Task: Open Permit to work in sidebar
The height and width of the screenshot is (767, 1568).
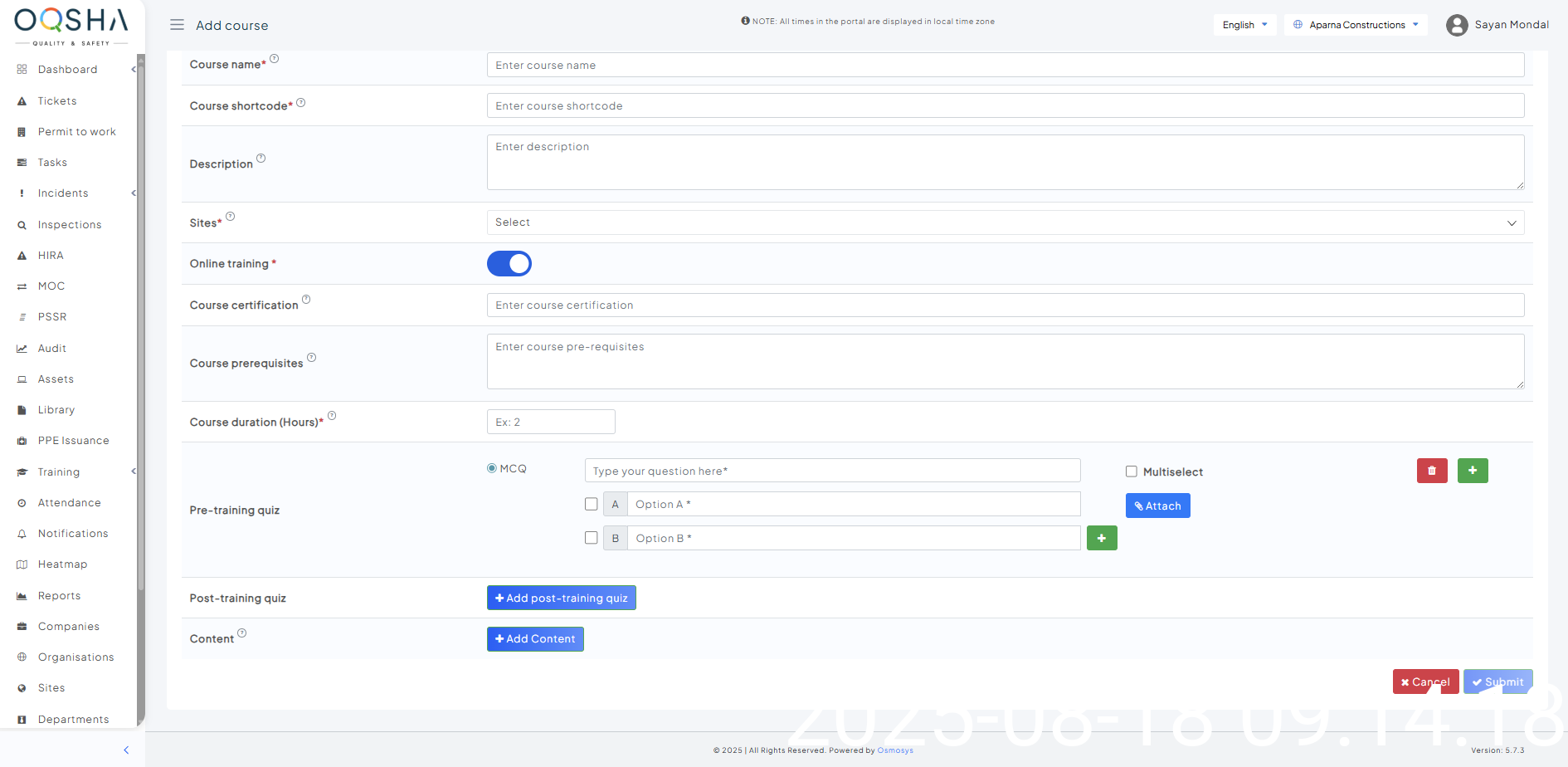Action: coord(76,132)
